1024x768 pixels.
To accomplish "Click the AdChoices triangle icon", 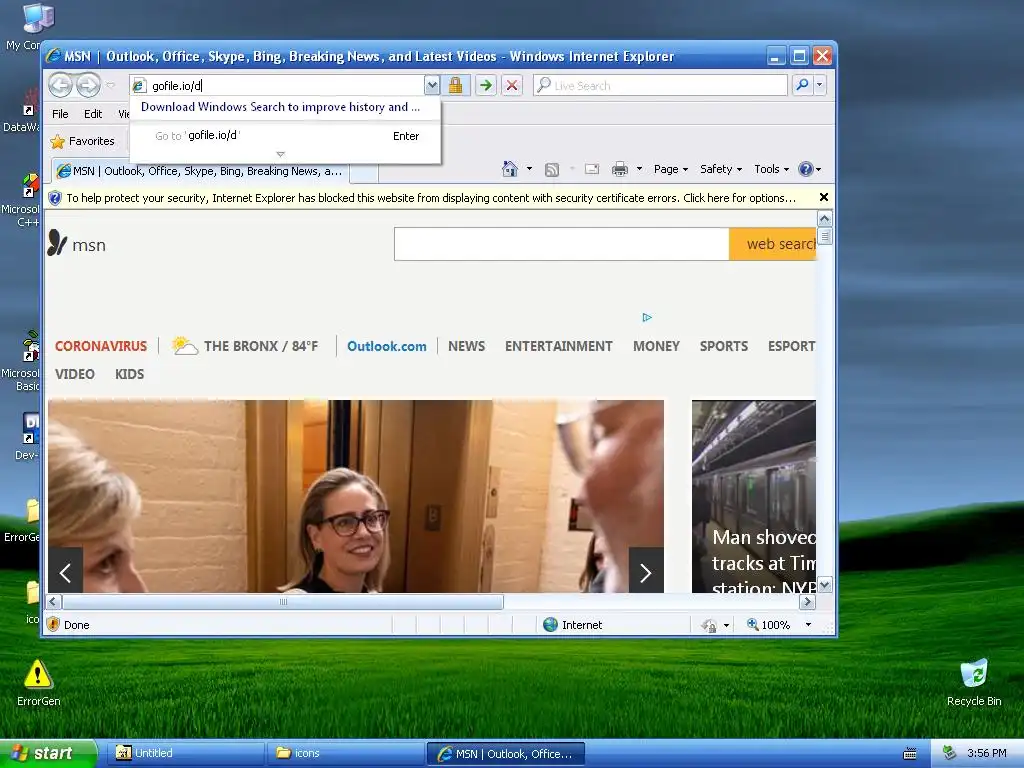I will click(647, 317).
